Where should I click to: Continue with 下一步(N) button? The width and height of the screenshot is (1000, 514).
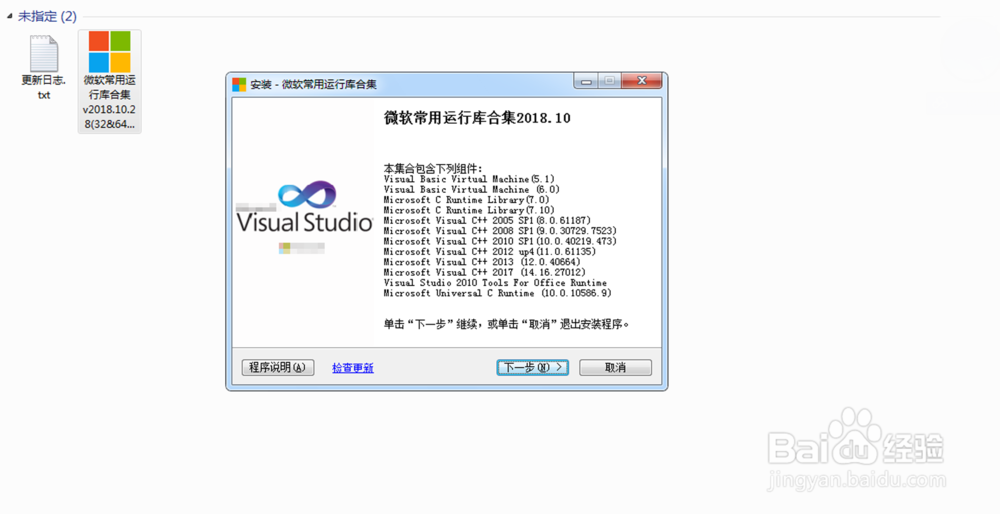[x=533, y=367]
